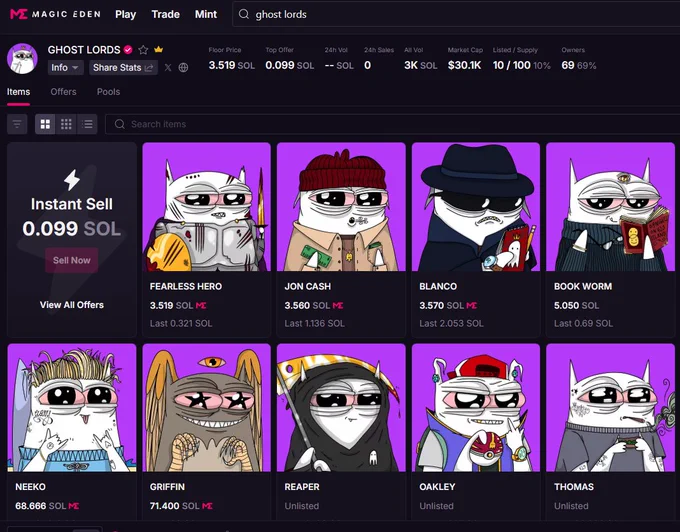Click the Ghost Lords collection avatar
The height and width of the screenshot is (532, 680).
(22, 59)
